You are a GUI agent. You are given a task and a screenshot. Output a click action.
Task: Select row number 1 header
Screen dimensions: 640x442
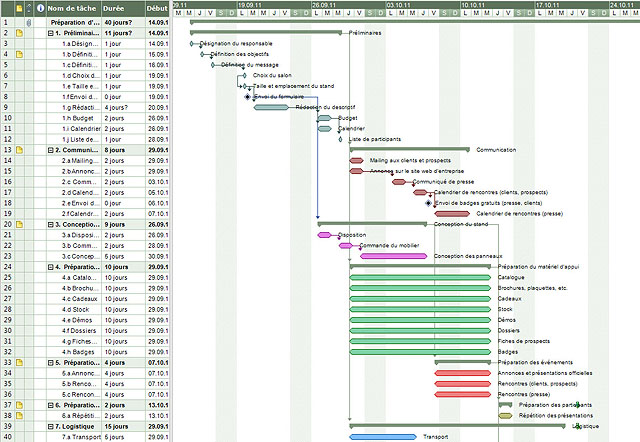7,22
